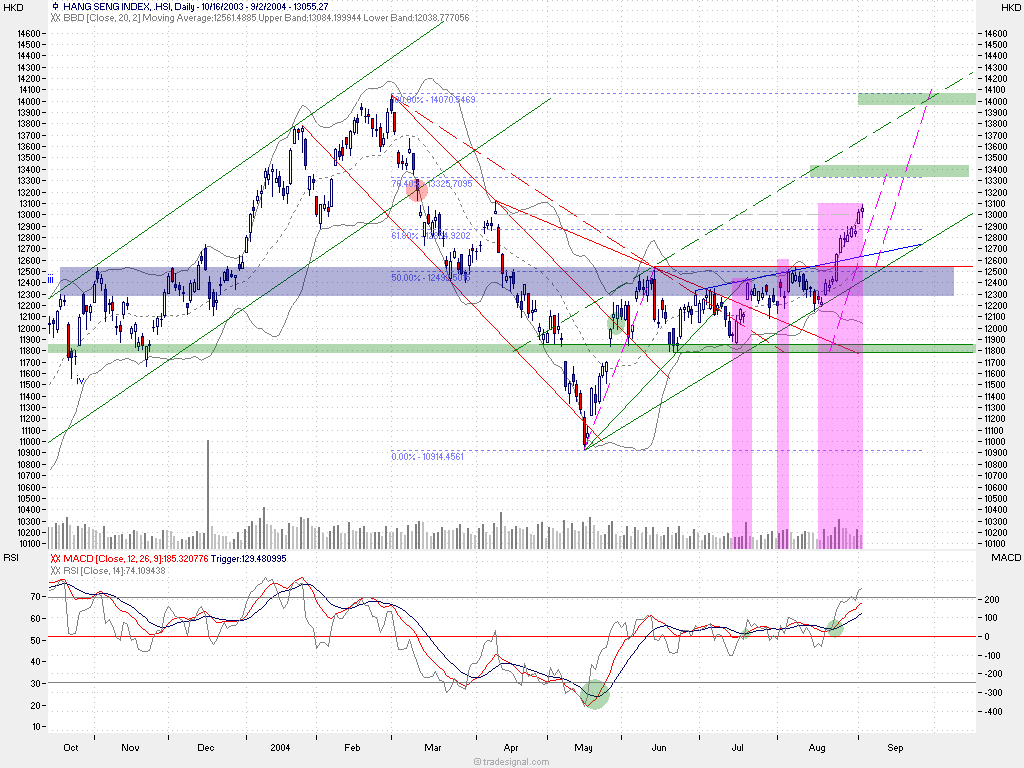
Task: Click the green target zone near 13400
Action: (x=889, y=171)
